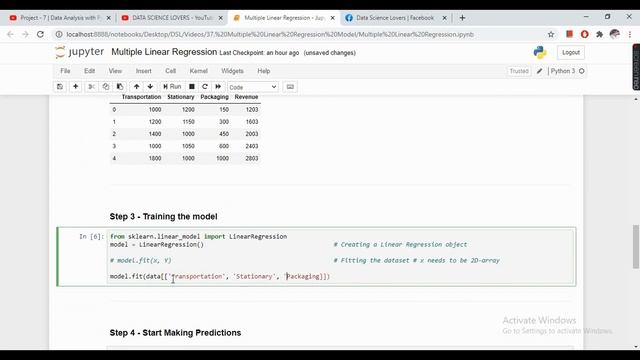Switch to Project - 7 Data Analysis tab
Viewport: 640px width, 360px height.
click(x=59, y=18)
